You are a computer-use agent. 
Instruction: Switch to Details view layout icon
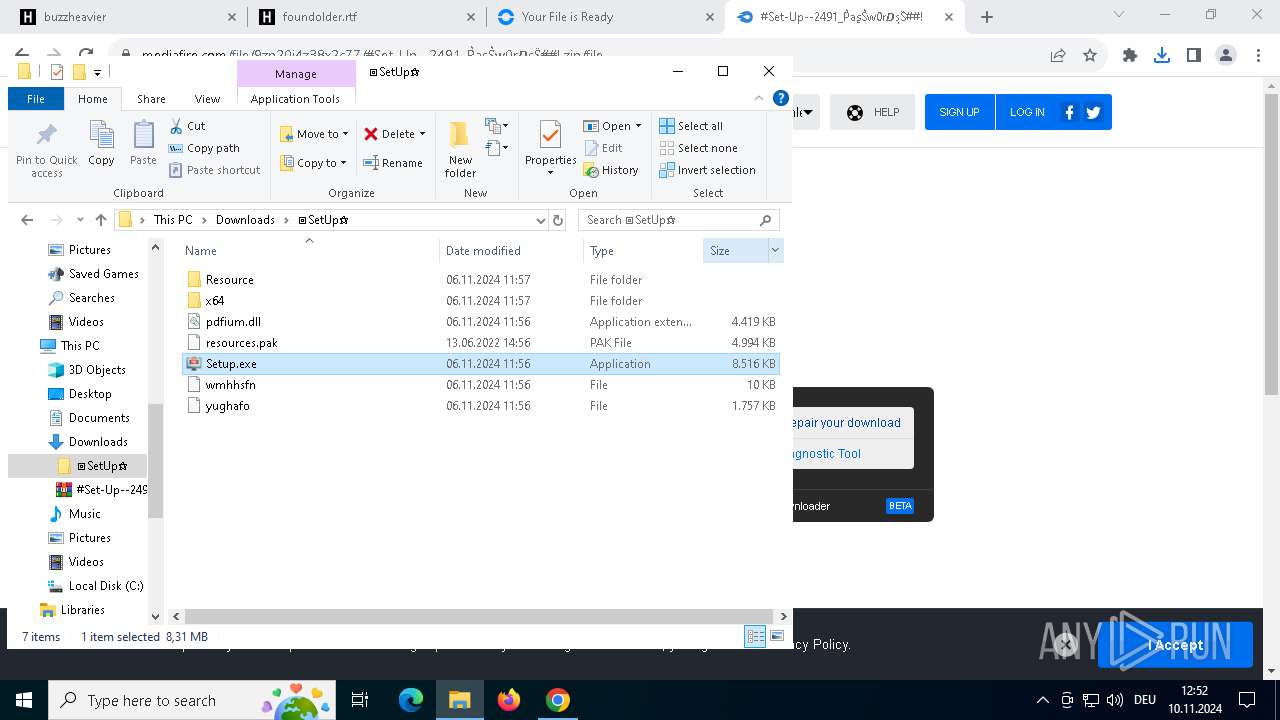[755, 636]
